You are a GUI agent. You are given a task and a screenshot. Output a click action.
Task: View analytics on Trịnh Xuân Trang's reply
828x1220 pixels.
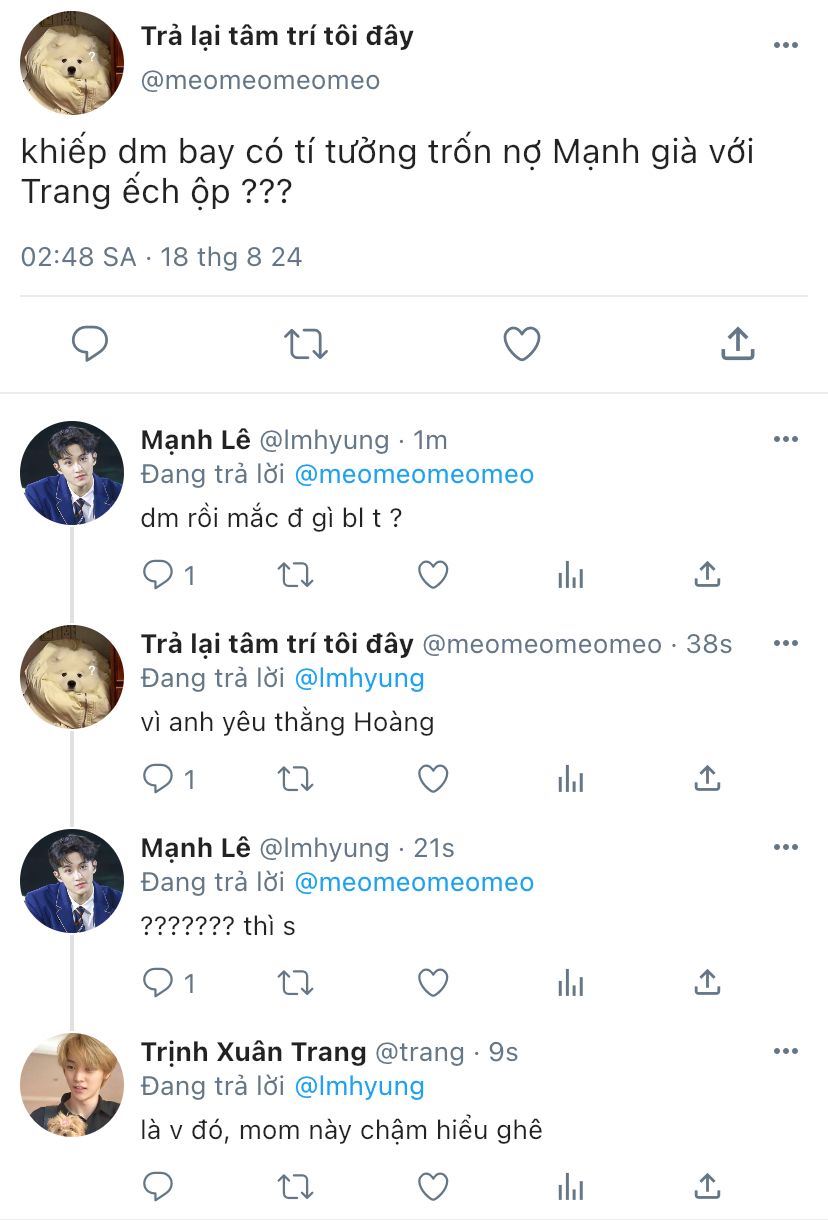pyautogui.click(x=570, y=1187)
